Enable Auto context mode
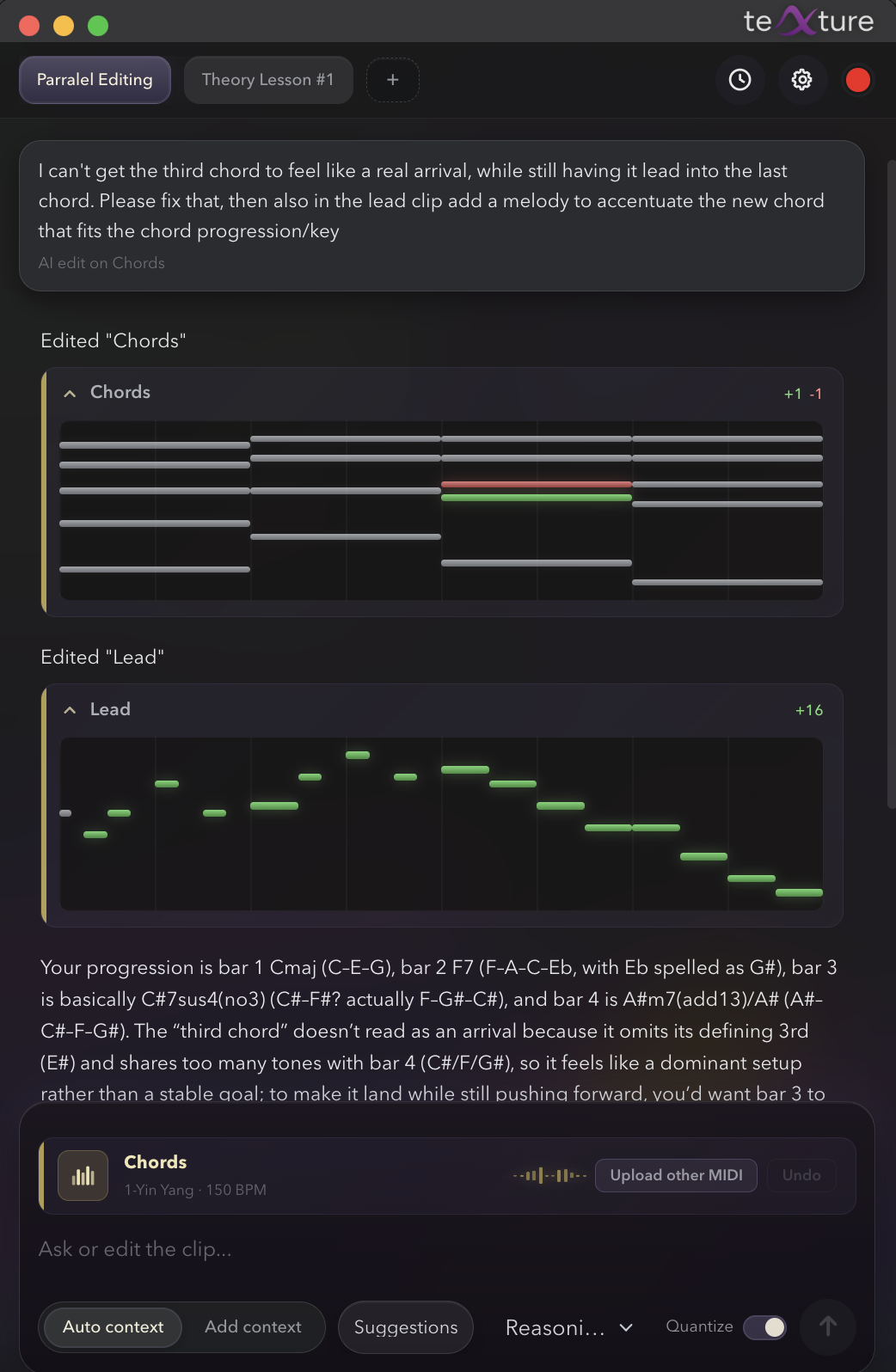The height and width of the screenshot is (1372, 896). (113, 1326)
